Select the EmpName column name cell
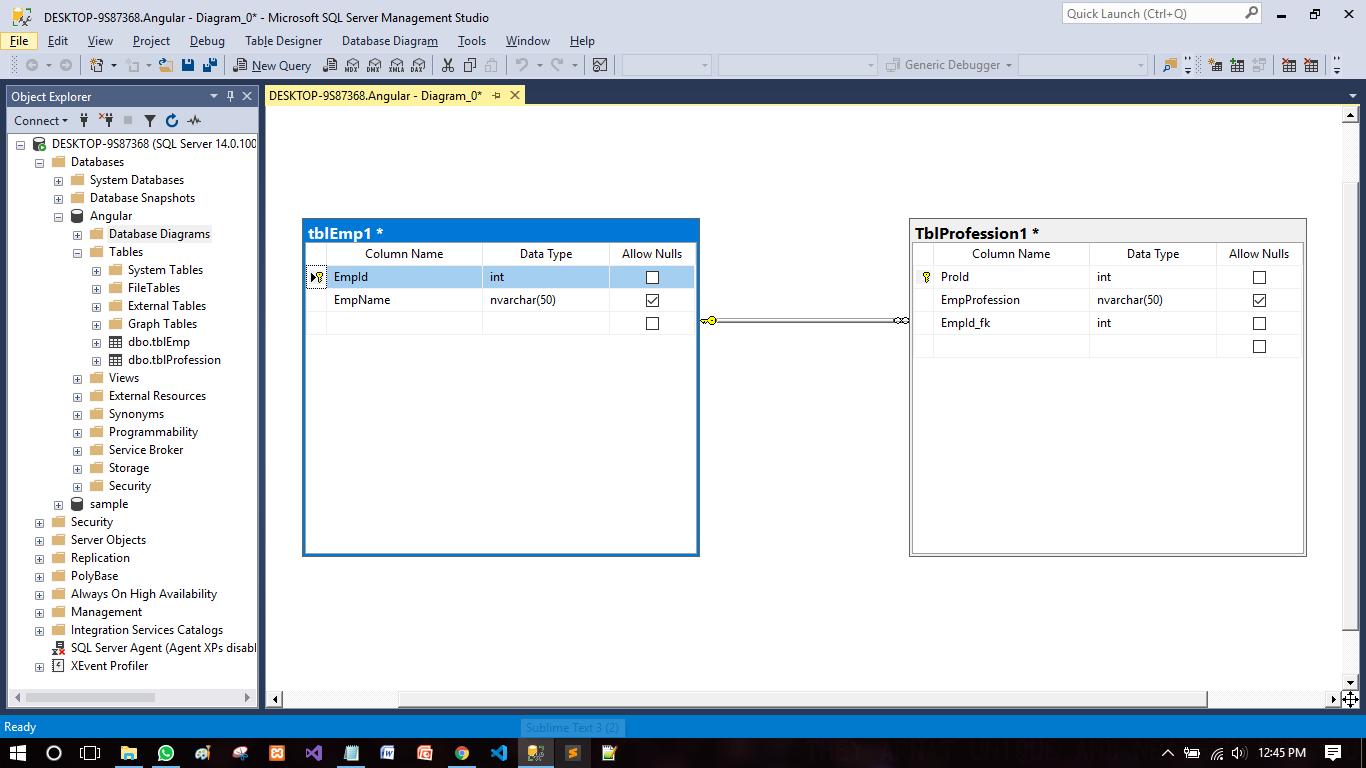The width and height of the screenshot is (1366, 768). (404, 300)
